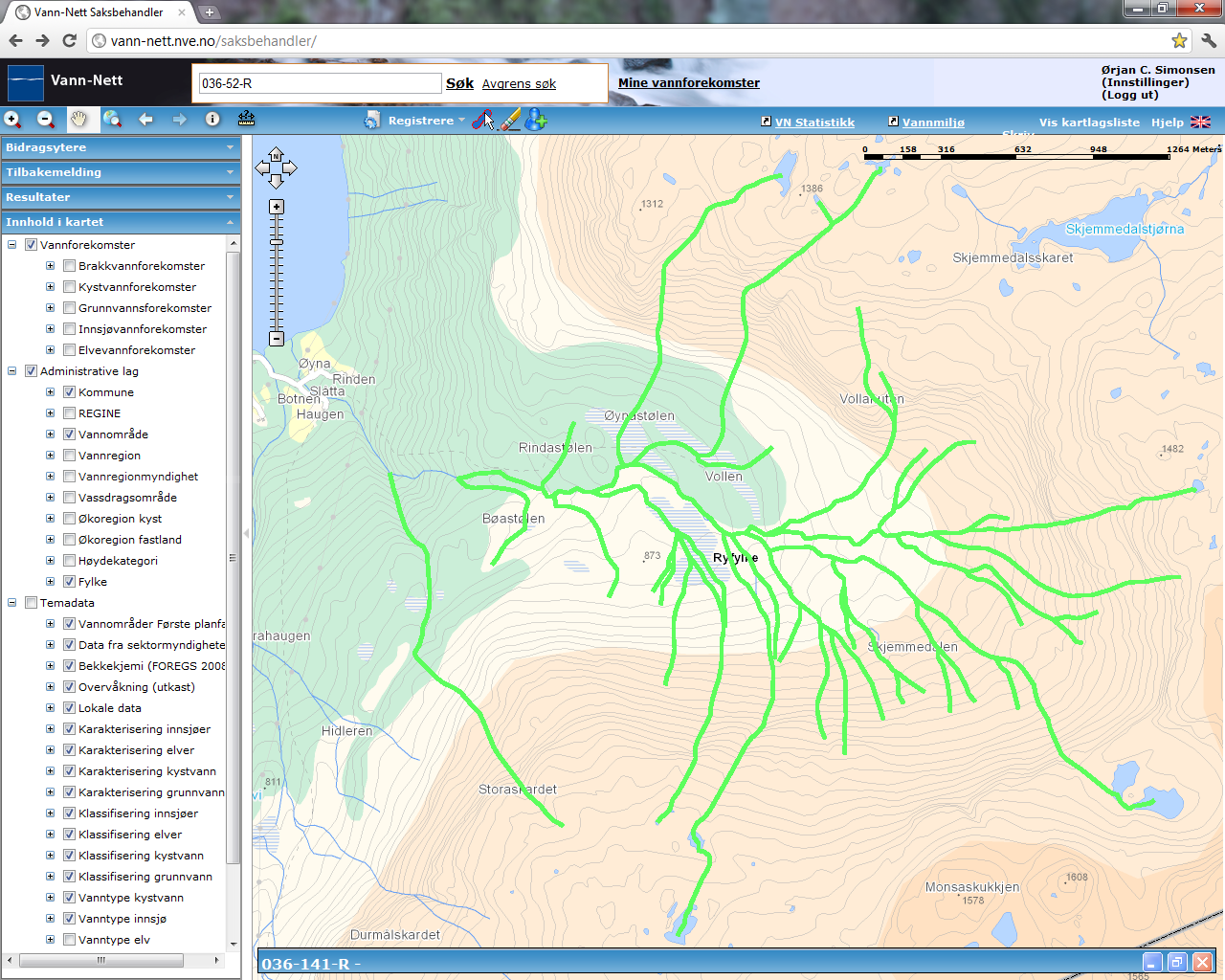Go to previous map extent arrow

pyautogui.click(x=146, y=120)
